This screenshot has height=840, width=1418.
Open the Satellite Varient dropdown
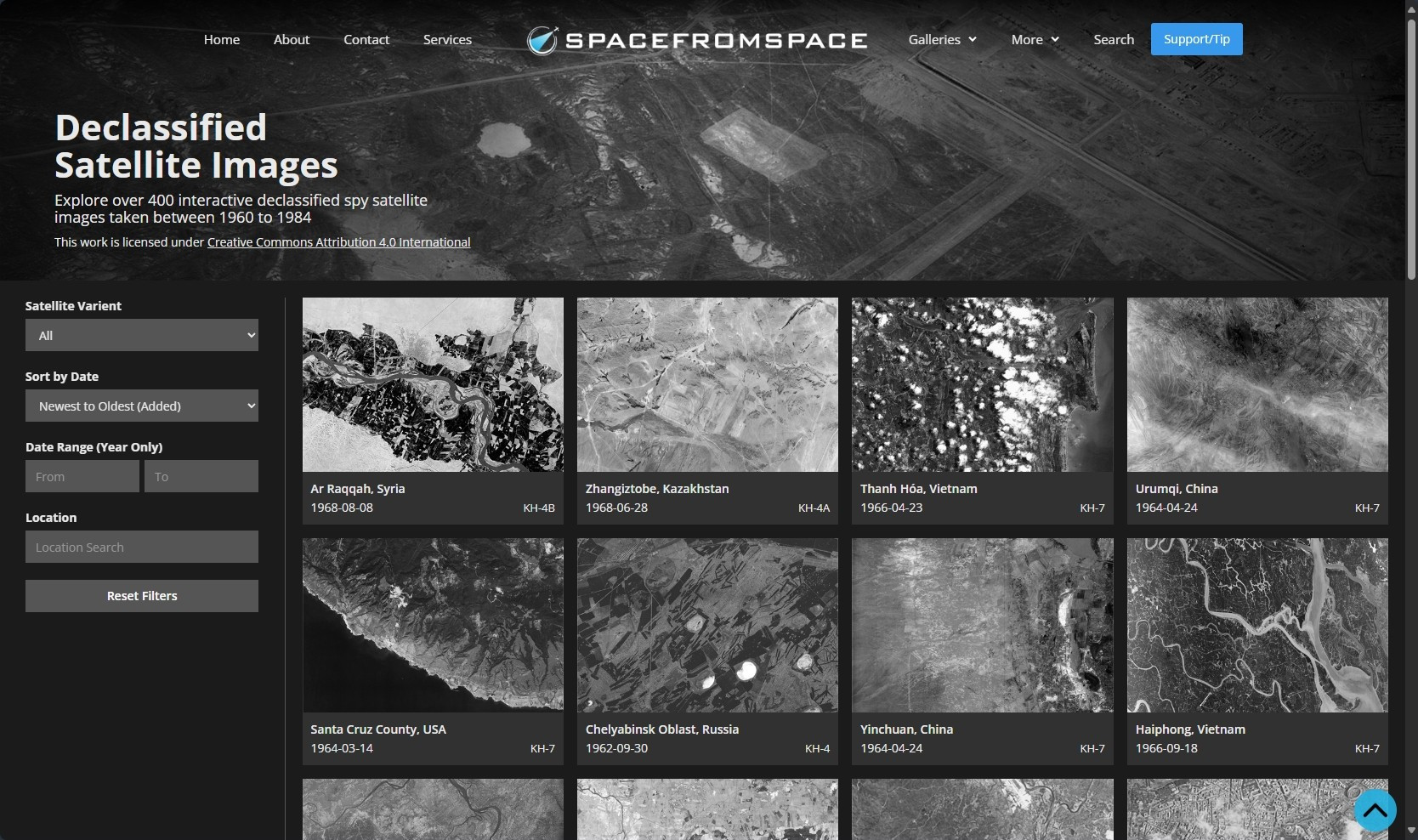[x=142, y=335]
